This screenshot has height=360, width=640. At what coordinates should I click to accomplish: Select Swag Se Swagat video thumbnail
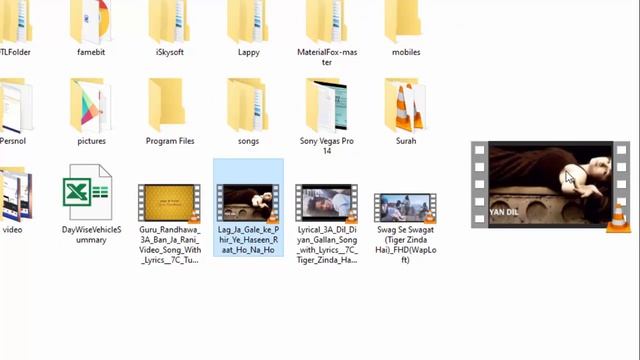(405, 208)
